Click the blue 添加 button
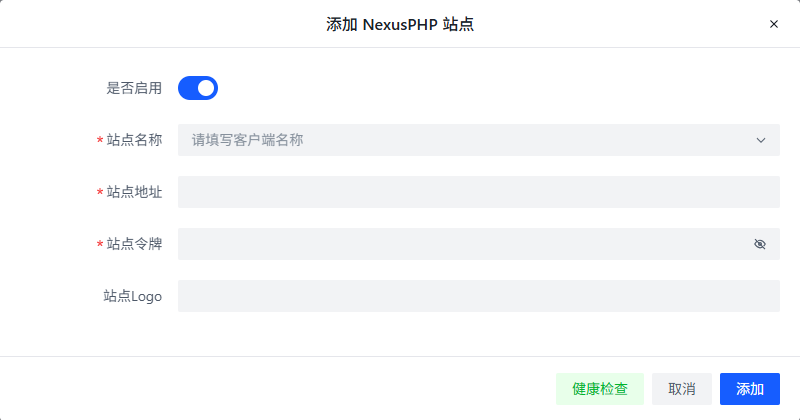Viewport: 800px width, 420px height. [x=750, y=389]
